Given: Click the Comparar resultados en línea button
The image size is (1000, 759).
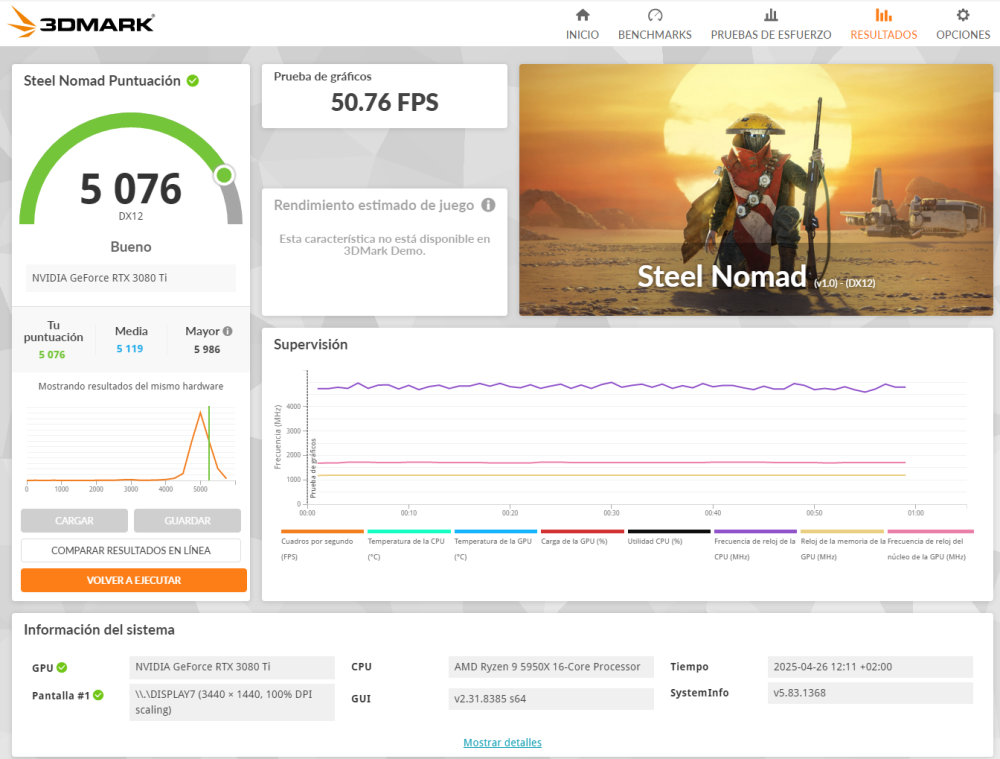Looking at the screenshot, I should [131, 550].
